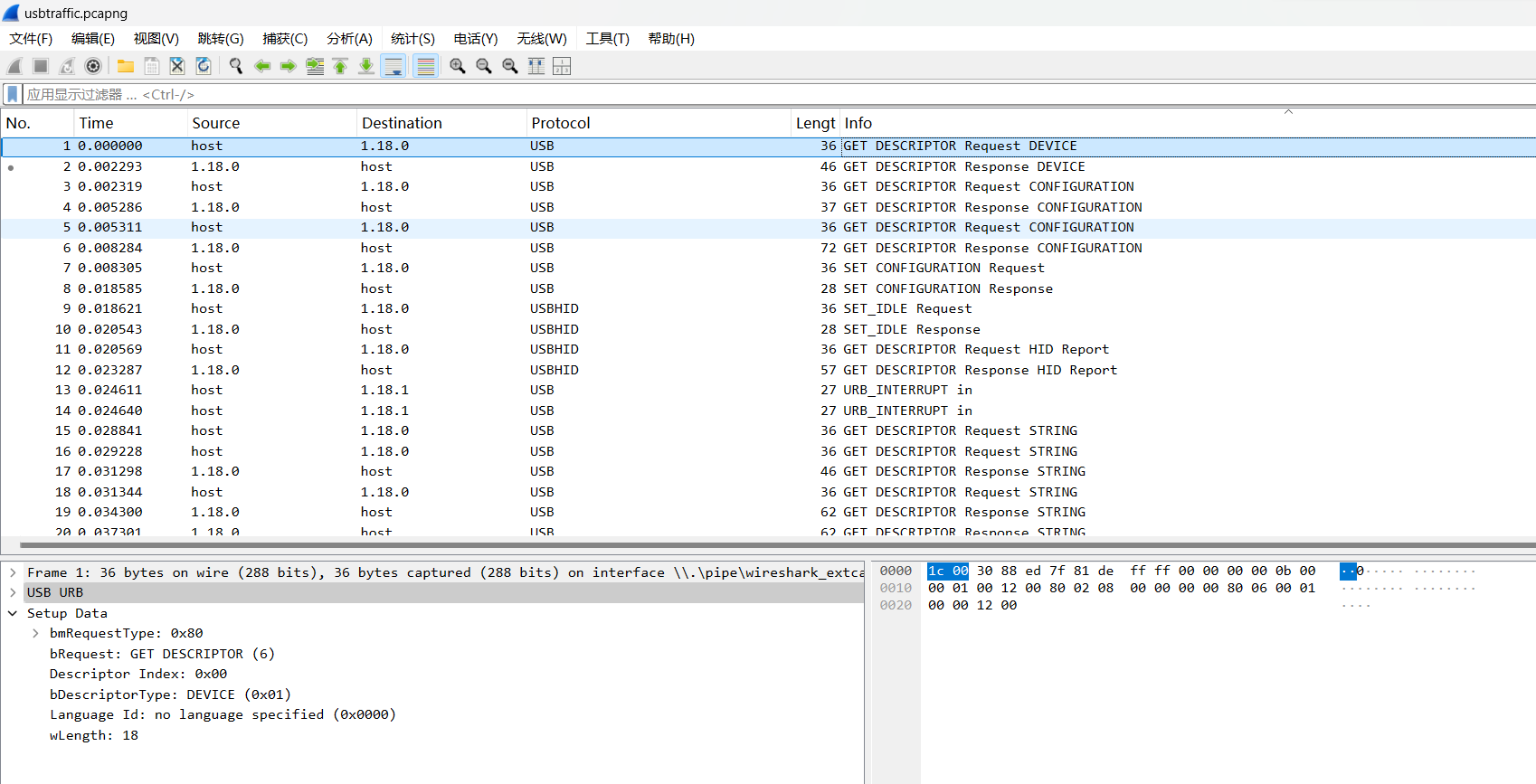Click the stop capture square icon
This screenshot has width=1536, height=784.
[x=41, y=66]
